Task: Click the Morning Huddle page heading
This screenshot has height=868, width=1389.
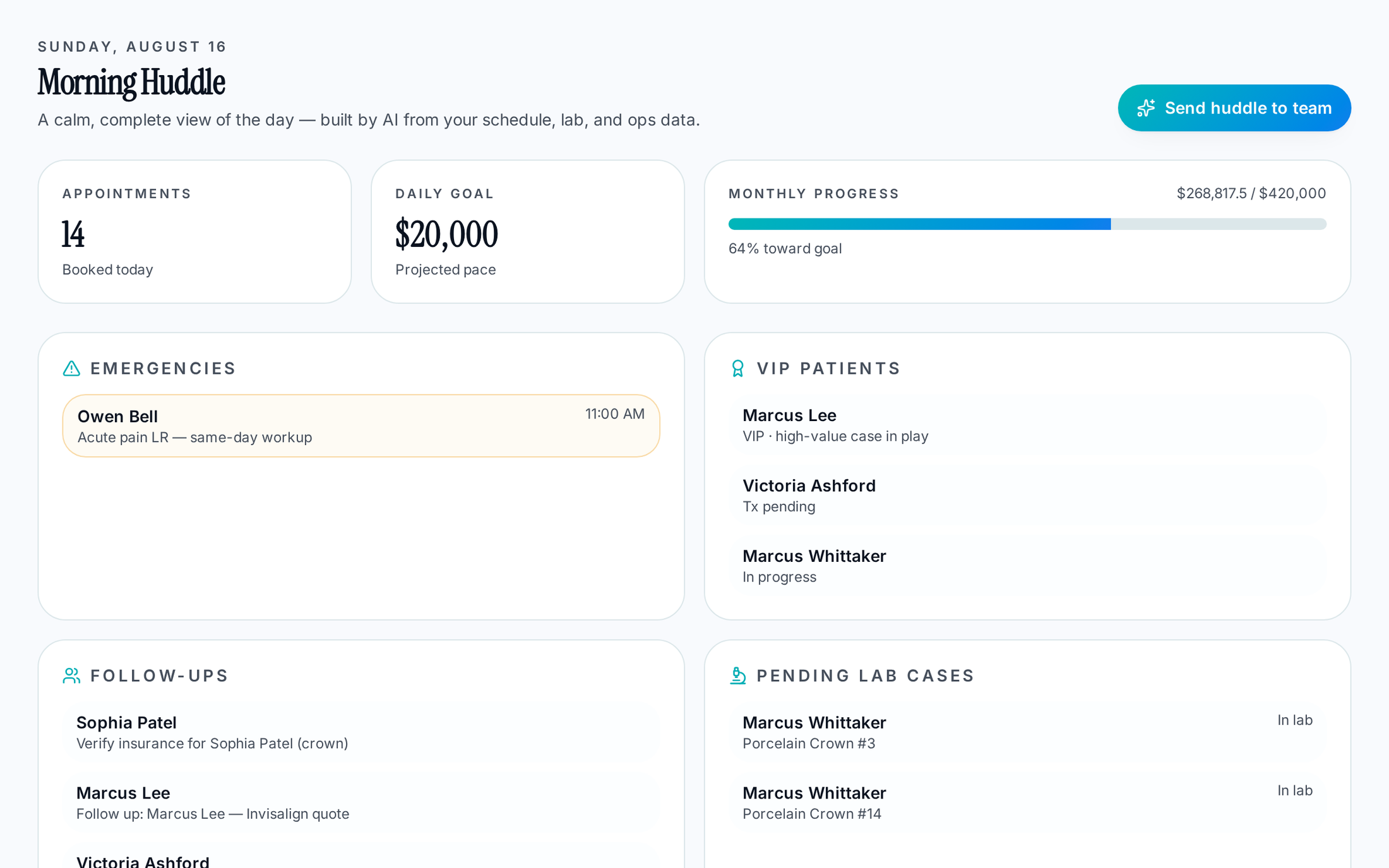Action: [x=131, y=83]
